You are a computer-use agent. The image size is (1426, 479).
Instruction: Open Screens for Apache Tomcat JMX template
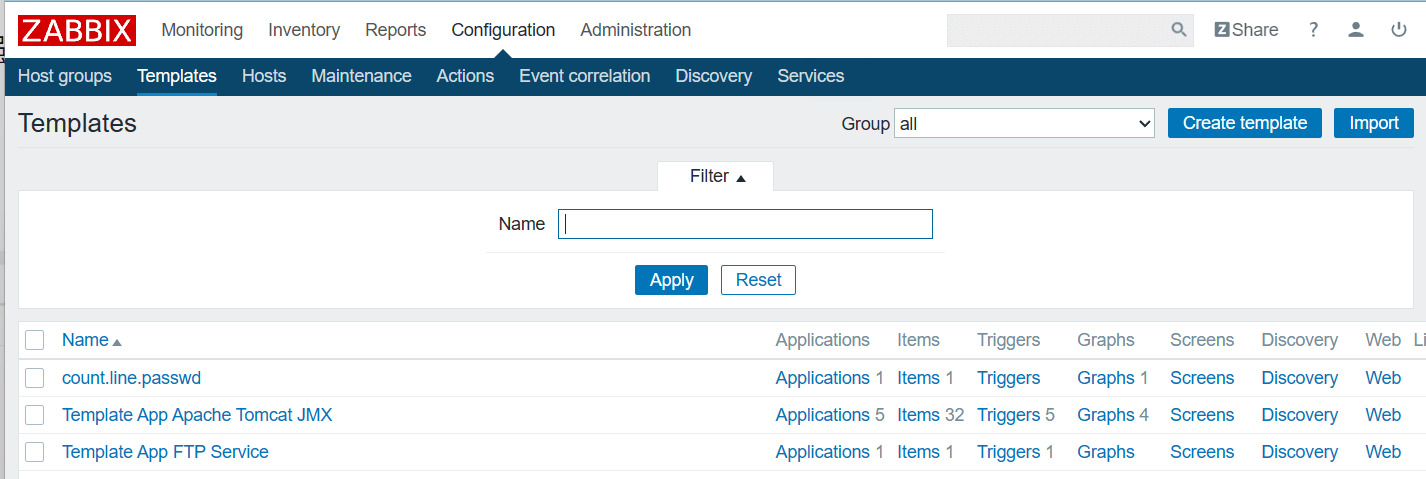1202,415
